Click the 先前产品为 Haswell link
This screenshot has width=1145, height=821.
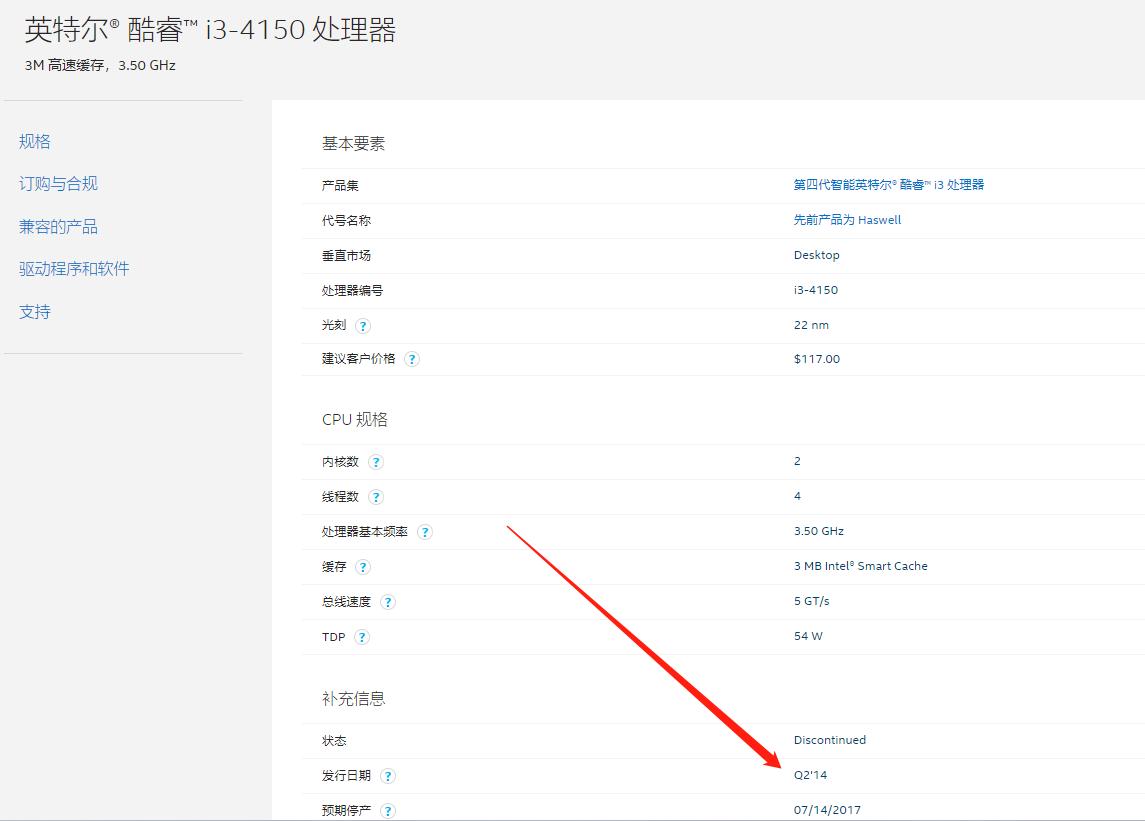pos(846,220)
